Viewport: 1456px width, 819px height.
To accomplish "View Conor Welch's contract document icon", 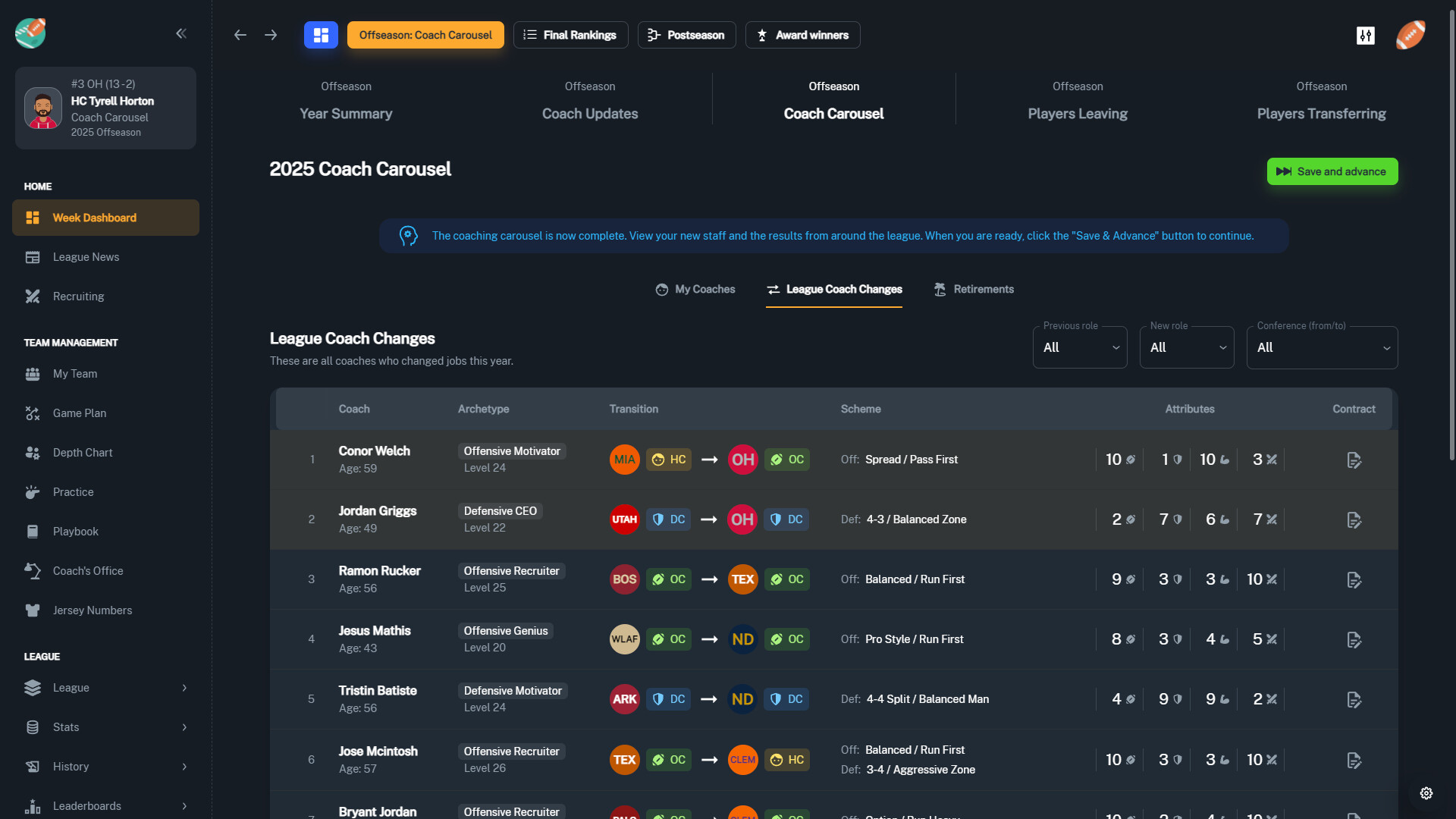I will tap(1354, 460).
